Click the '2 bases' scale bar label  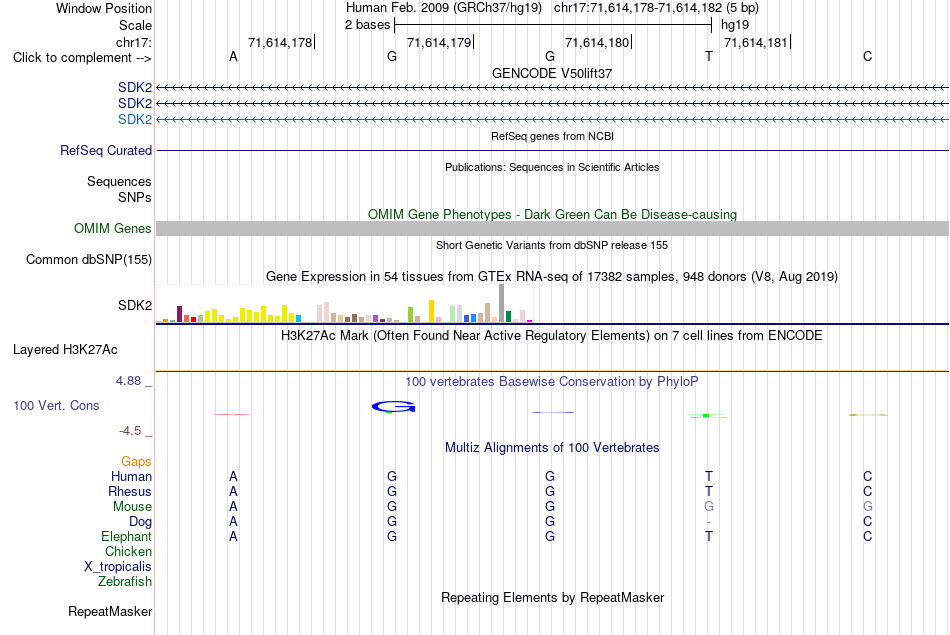(368, 25)
